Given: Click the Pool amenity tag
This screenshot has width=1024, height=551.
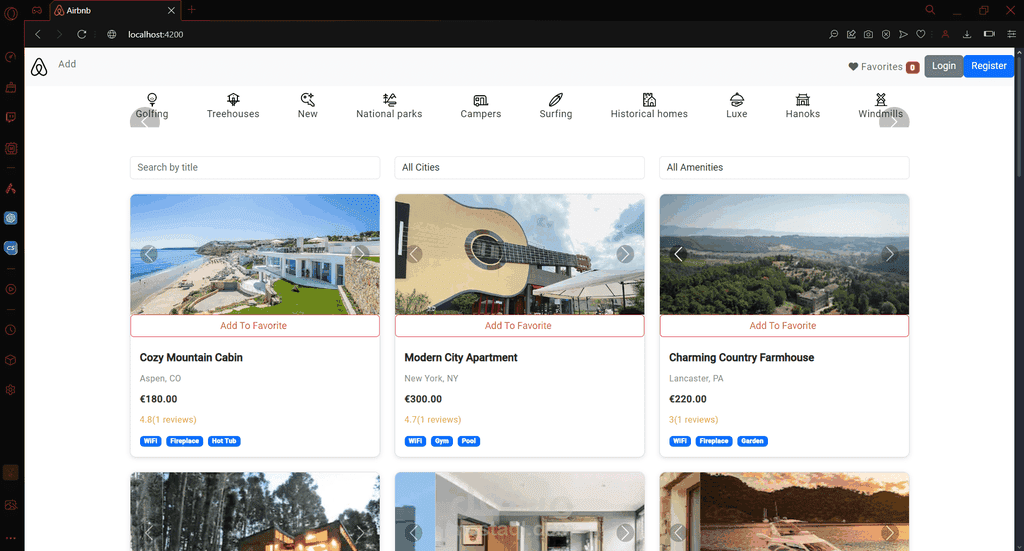Looking at the screenshot, I should 469,441.
